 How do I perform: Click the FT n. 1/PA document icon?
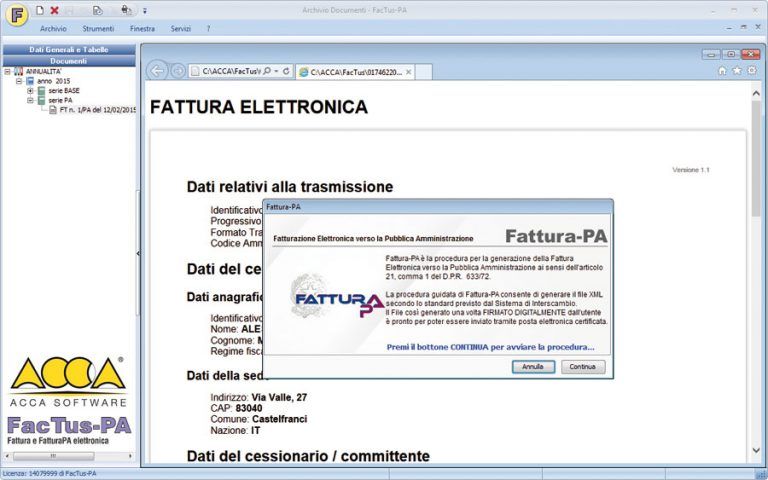pyautogui.click(x=53, y=110)
